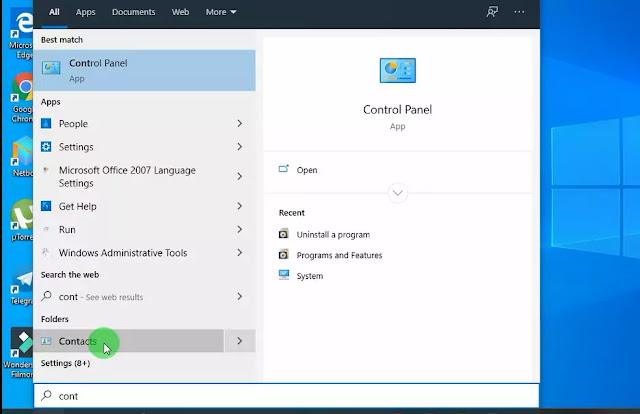Expand the People result arrow
The height and width of the screenshot is (414, 640).
[240, 123]
